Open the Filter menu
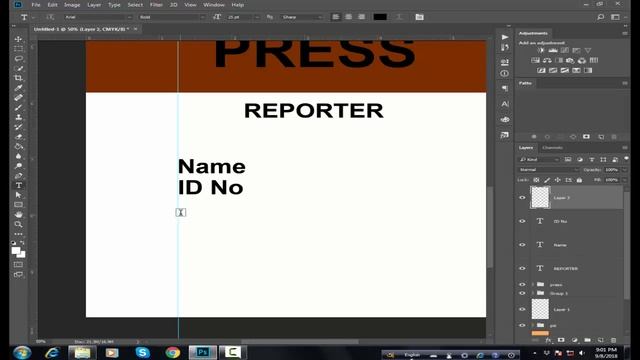The width and height of the screenshot is (640, 360). (x=156, y=5)
